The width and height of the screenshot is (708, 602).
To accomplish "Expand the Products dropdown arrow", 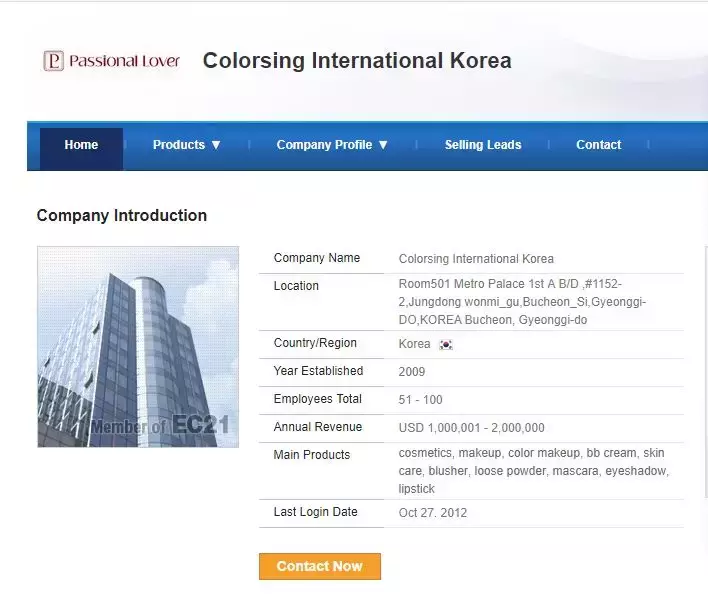I will [x=216, y=145].
